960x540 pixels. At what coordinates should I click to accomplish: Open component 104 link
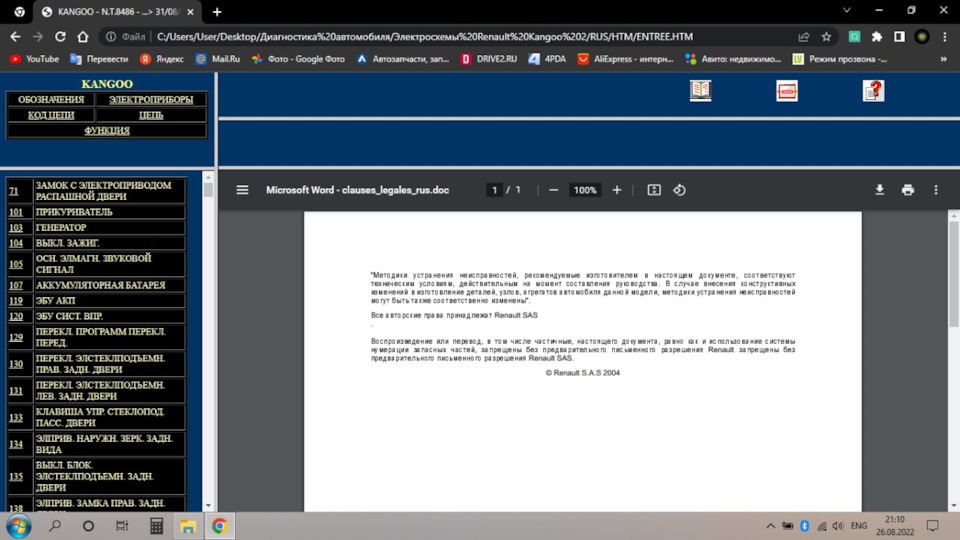[15, 243]
